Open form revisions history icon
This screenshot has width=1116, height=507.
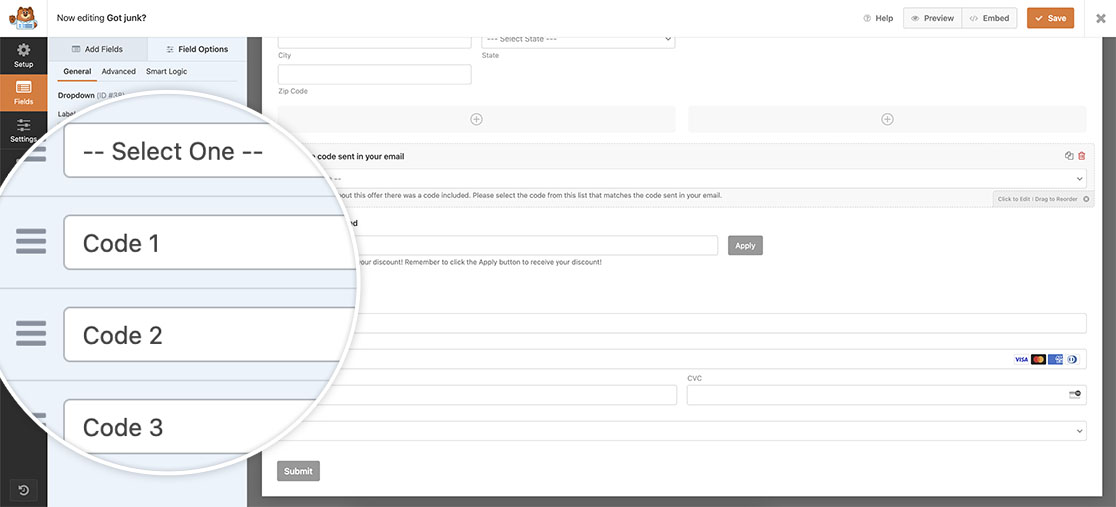click(23, 490)
